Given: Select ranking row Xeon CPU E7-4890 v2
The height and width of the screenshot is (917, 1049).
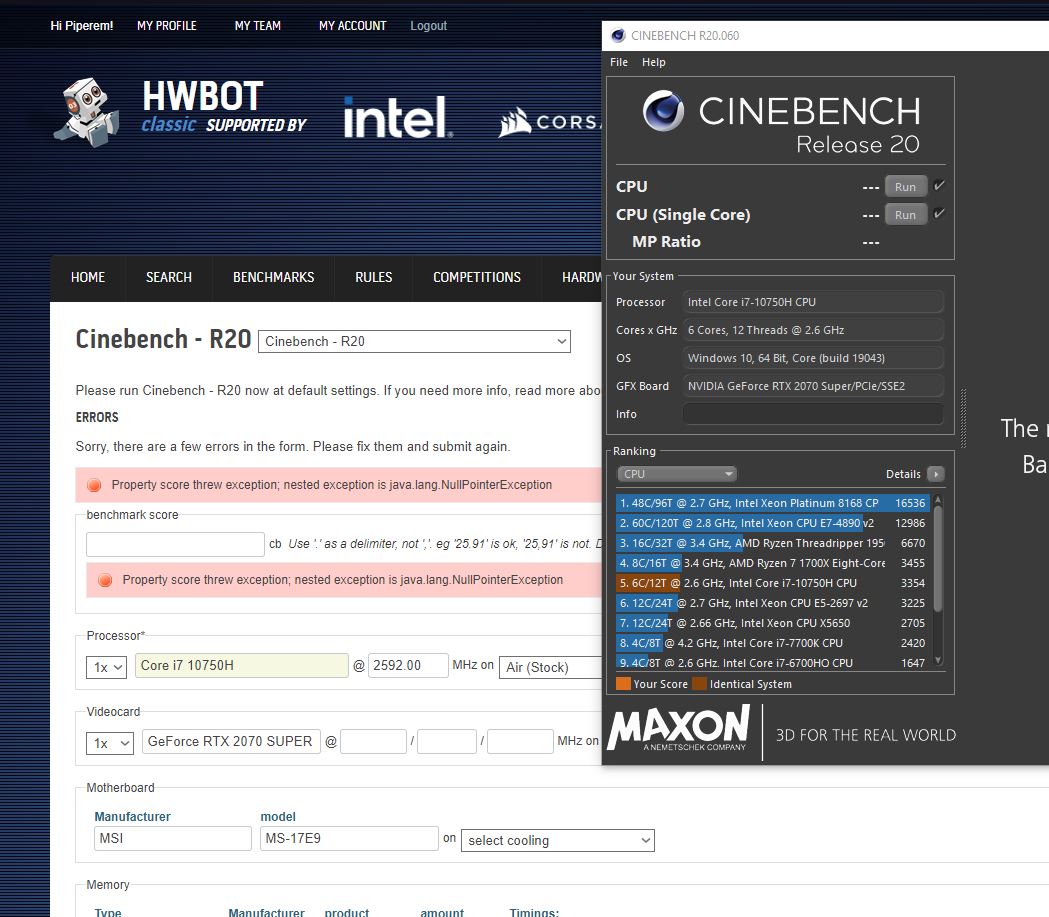Looking at the screenshot, I should (x=772, y=523).
